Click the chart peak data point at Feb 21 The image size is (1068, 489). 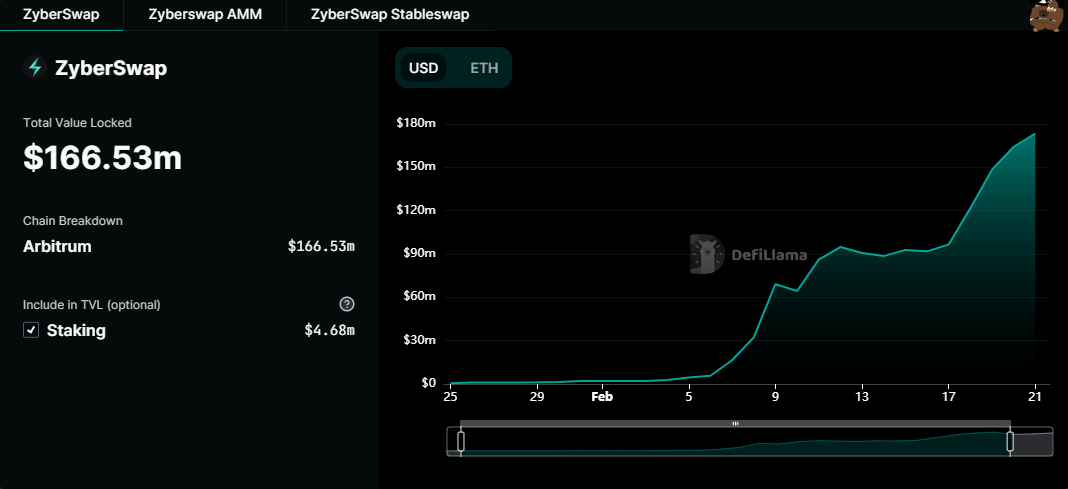(x=1035, y=133)
